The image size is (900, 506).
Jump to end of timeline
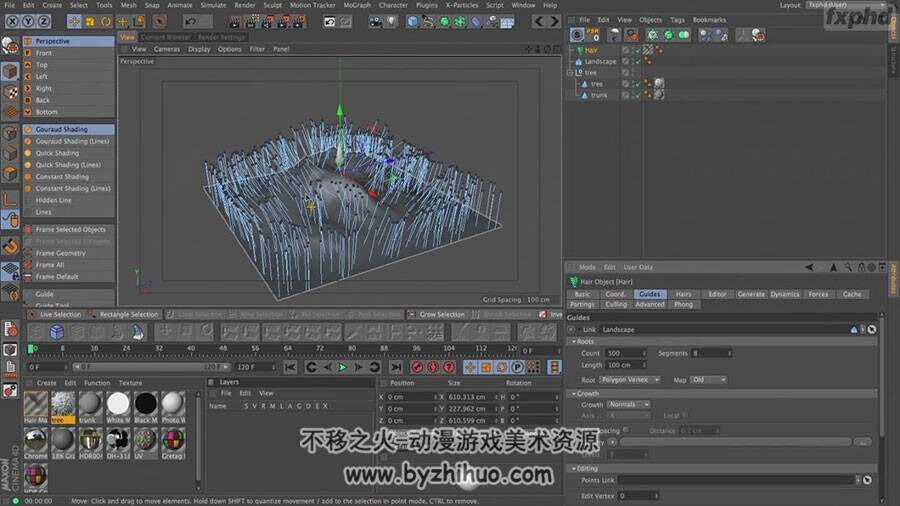396,367
